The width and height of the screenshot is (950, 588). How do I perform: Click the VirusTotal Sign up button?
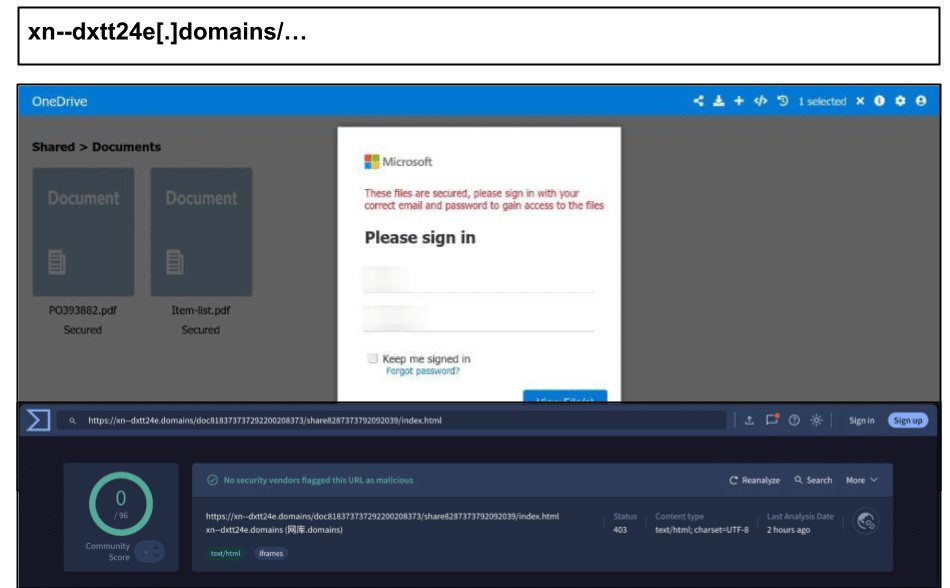908,420
